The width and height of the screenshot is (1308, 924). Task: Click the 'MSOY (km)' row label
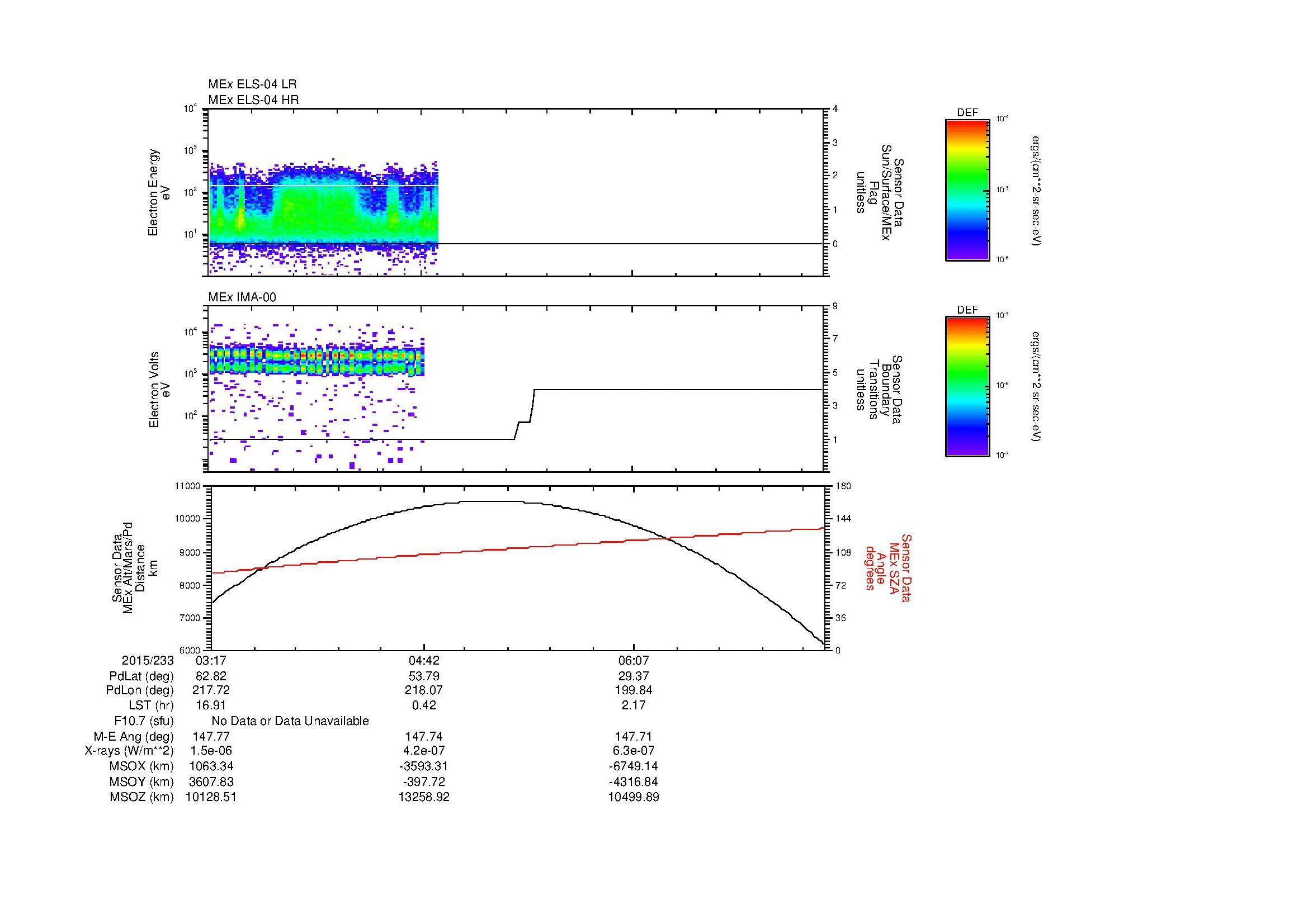[x=142, y=782]
